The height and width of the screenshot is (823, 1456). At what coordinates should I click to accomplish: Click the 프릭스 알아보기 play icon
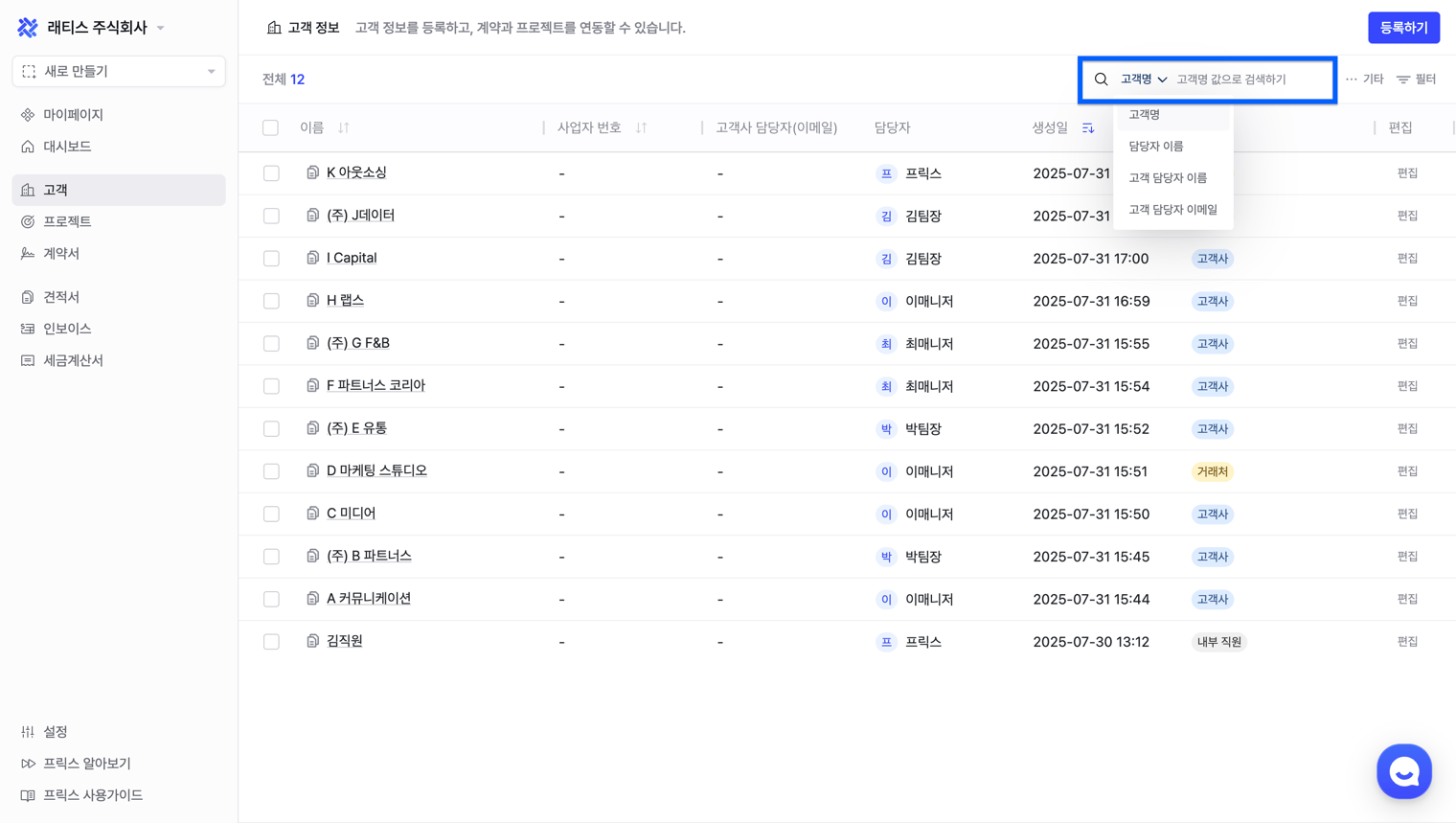click(28, 764)
